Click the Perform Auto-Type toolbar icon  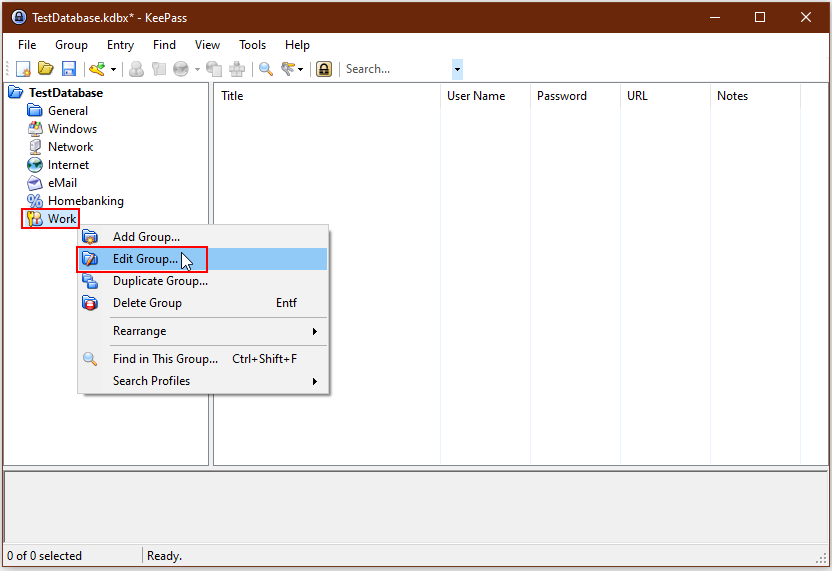click(x=237, y=69)
